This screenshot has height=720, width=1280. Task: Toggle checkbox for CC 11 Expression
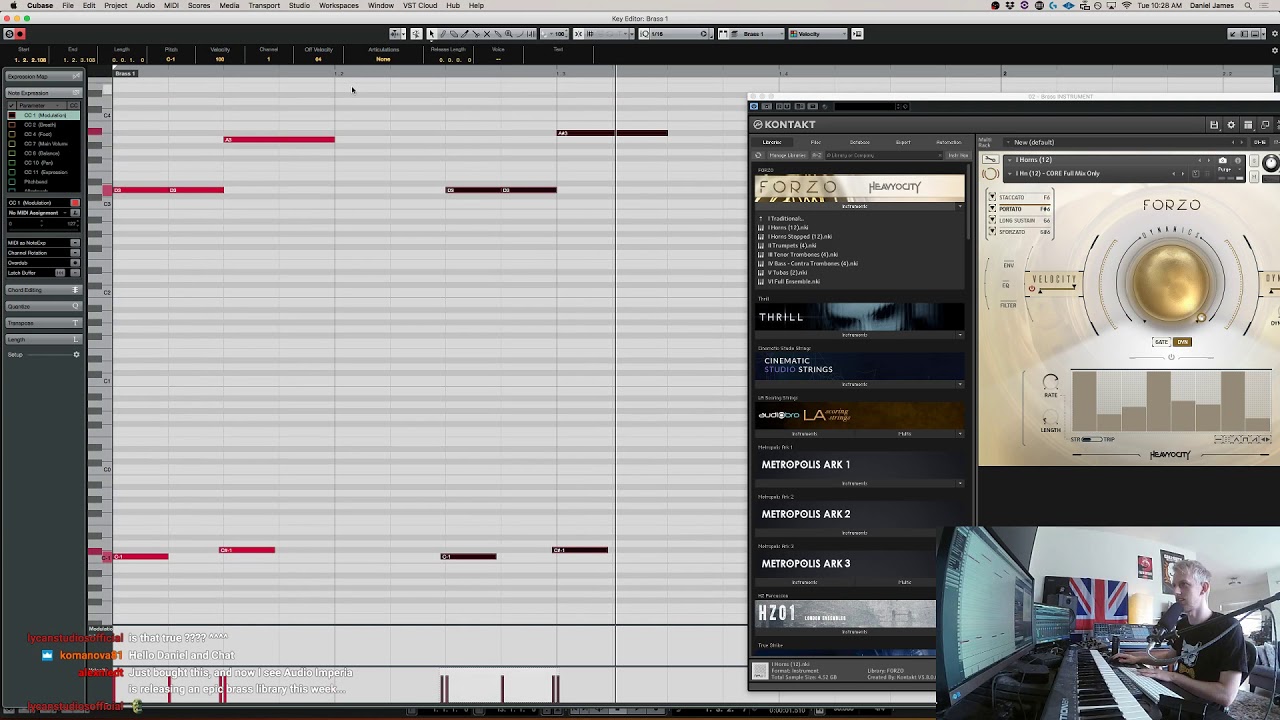12,172
